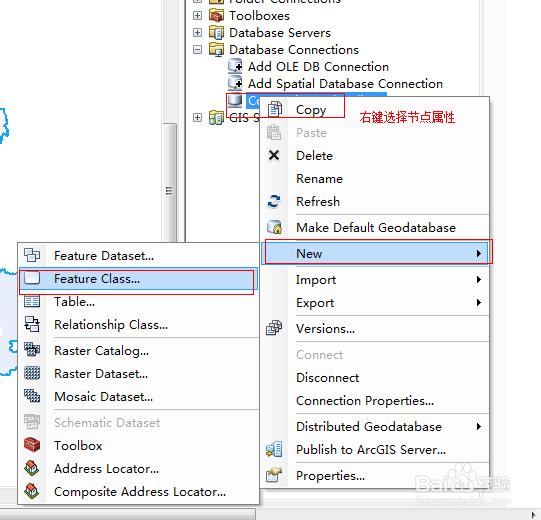Click the Feature Dataset icon
Image resolution: width=541 pixels, height=520 pixels.
(32, 255)
